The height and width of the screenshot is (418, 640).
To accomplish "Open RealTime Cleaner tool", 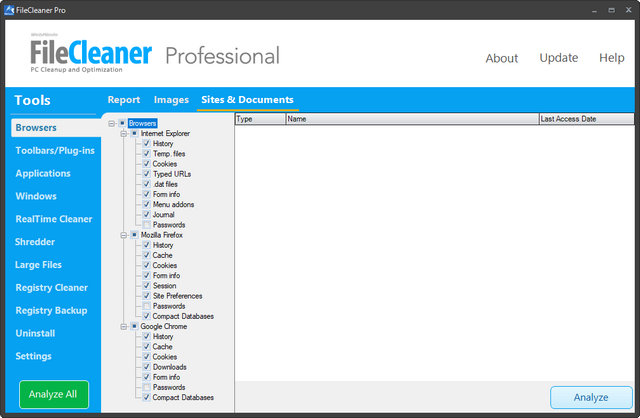I will [54, 219].
